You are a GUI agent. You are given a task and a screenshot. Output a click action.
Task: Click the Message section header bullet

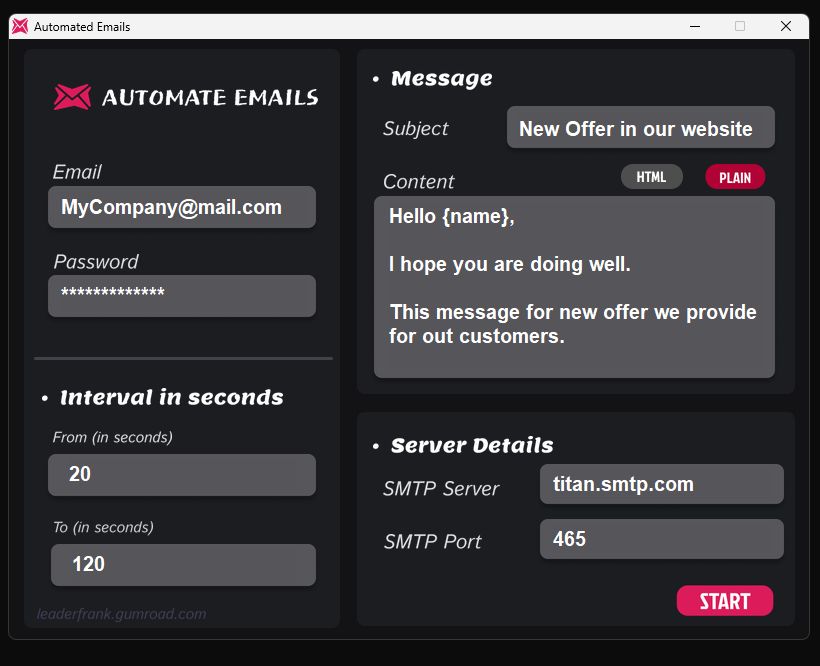pos(376,78)
